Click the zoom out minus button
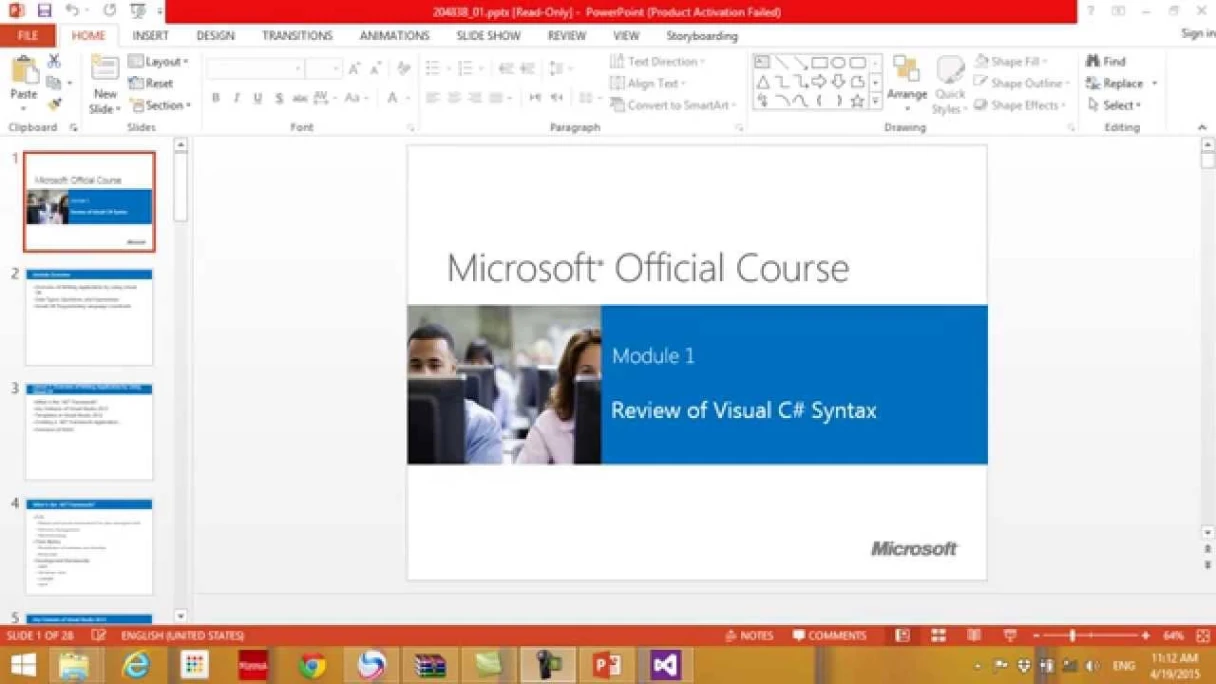 1036,636
